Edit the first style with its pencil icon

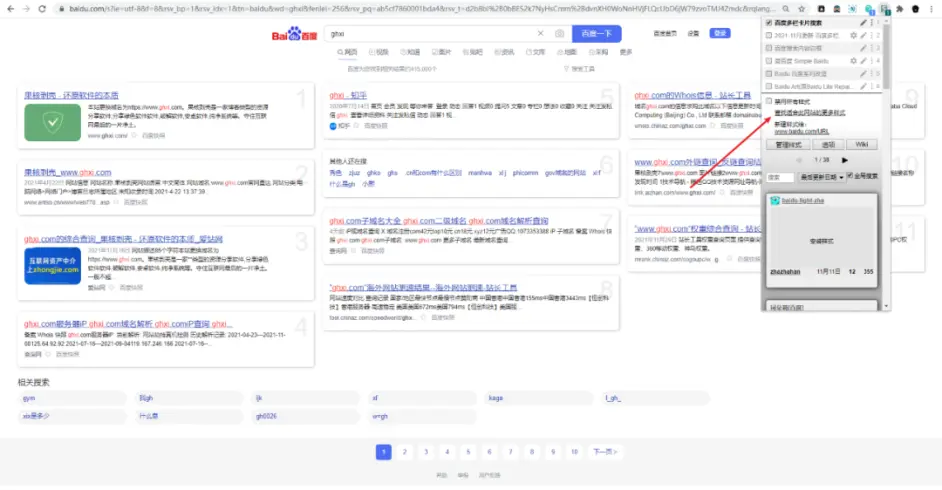click(863, 23)
